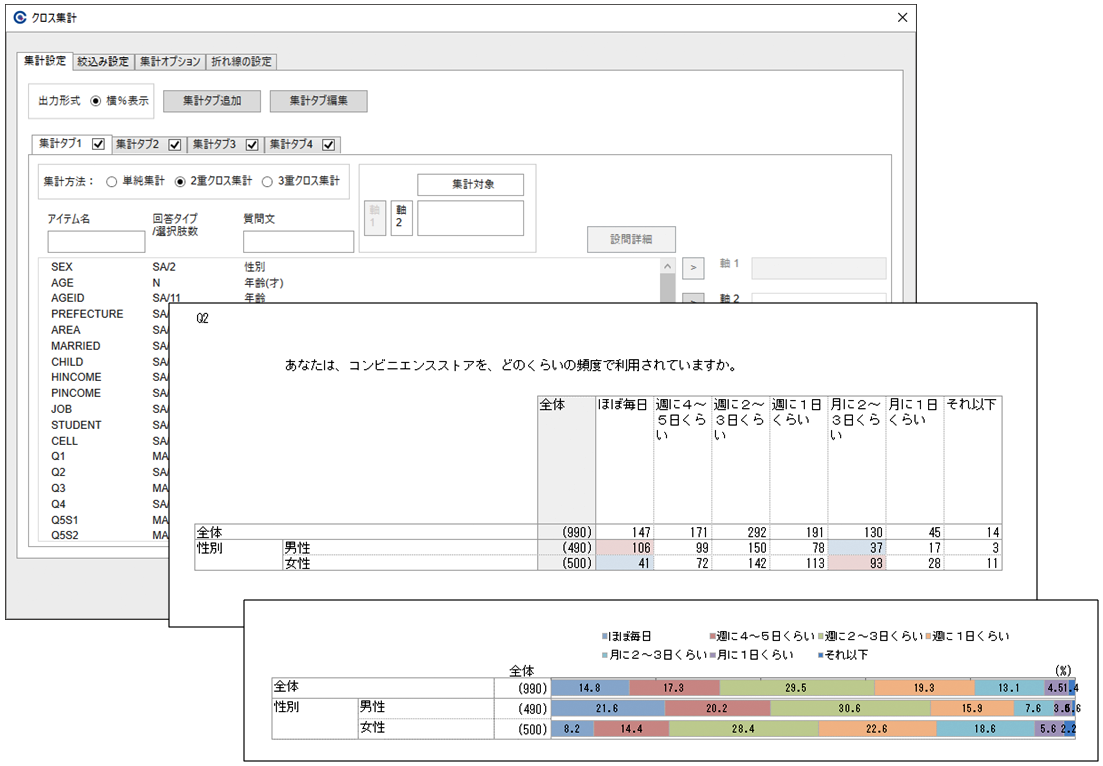
Task: Click the 集計タブ追加 button
Action: (x=212, y=101)
